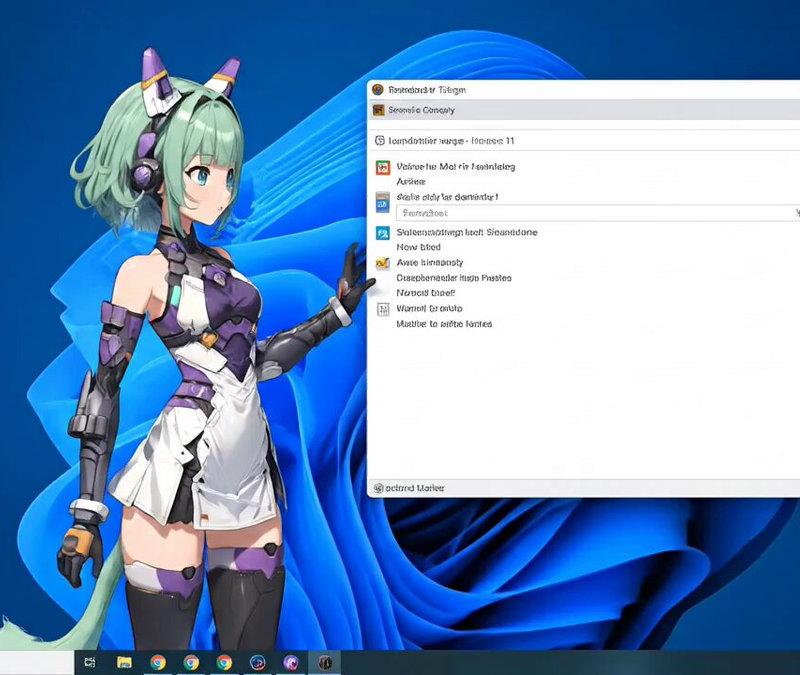Click the blue document icon beside the text field
Viewport: 800px width, 675px height.
[383, 202]
